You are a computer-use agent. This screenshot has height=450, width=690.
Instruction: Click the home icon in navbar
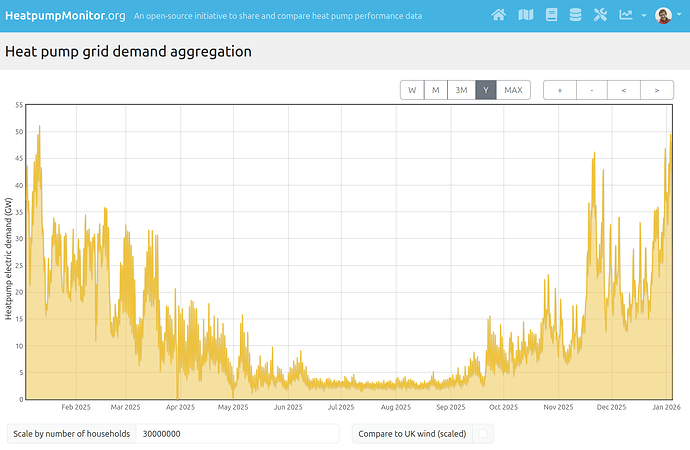(500, 15)
